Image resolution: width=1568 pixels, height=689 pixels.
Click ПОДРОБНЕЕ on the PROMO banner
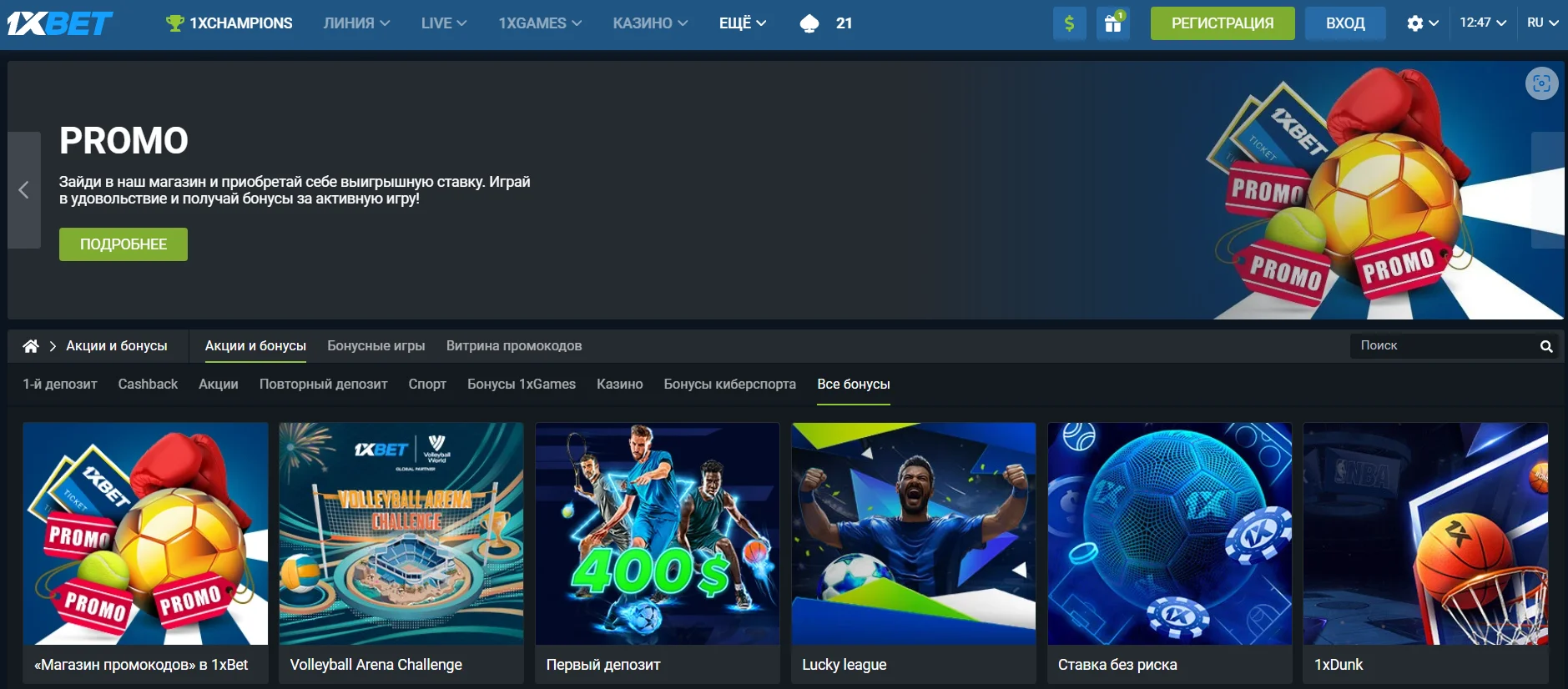(x=124, y=244)
